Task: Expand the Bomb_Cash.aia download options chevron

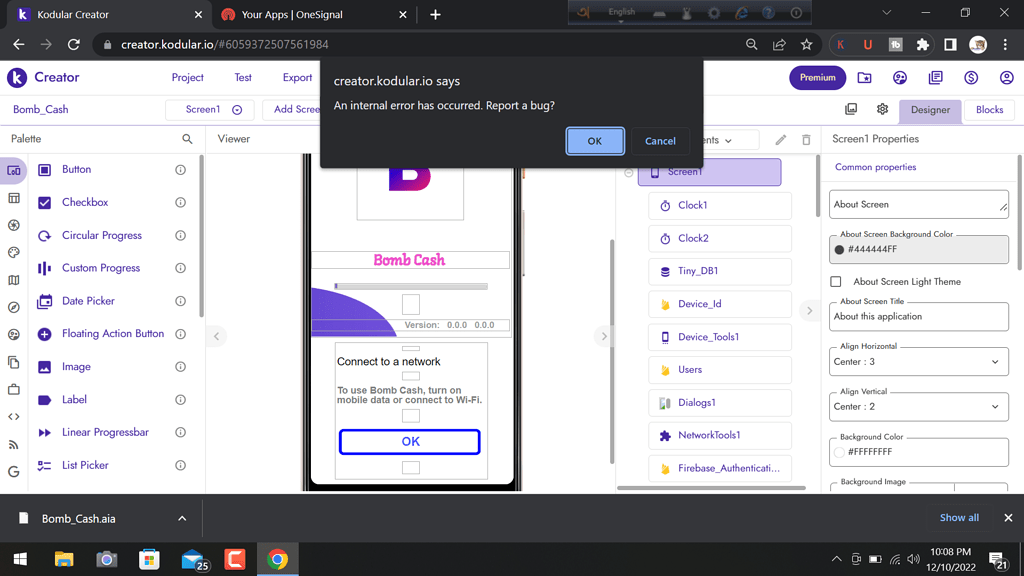Action: [182, 519]
